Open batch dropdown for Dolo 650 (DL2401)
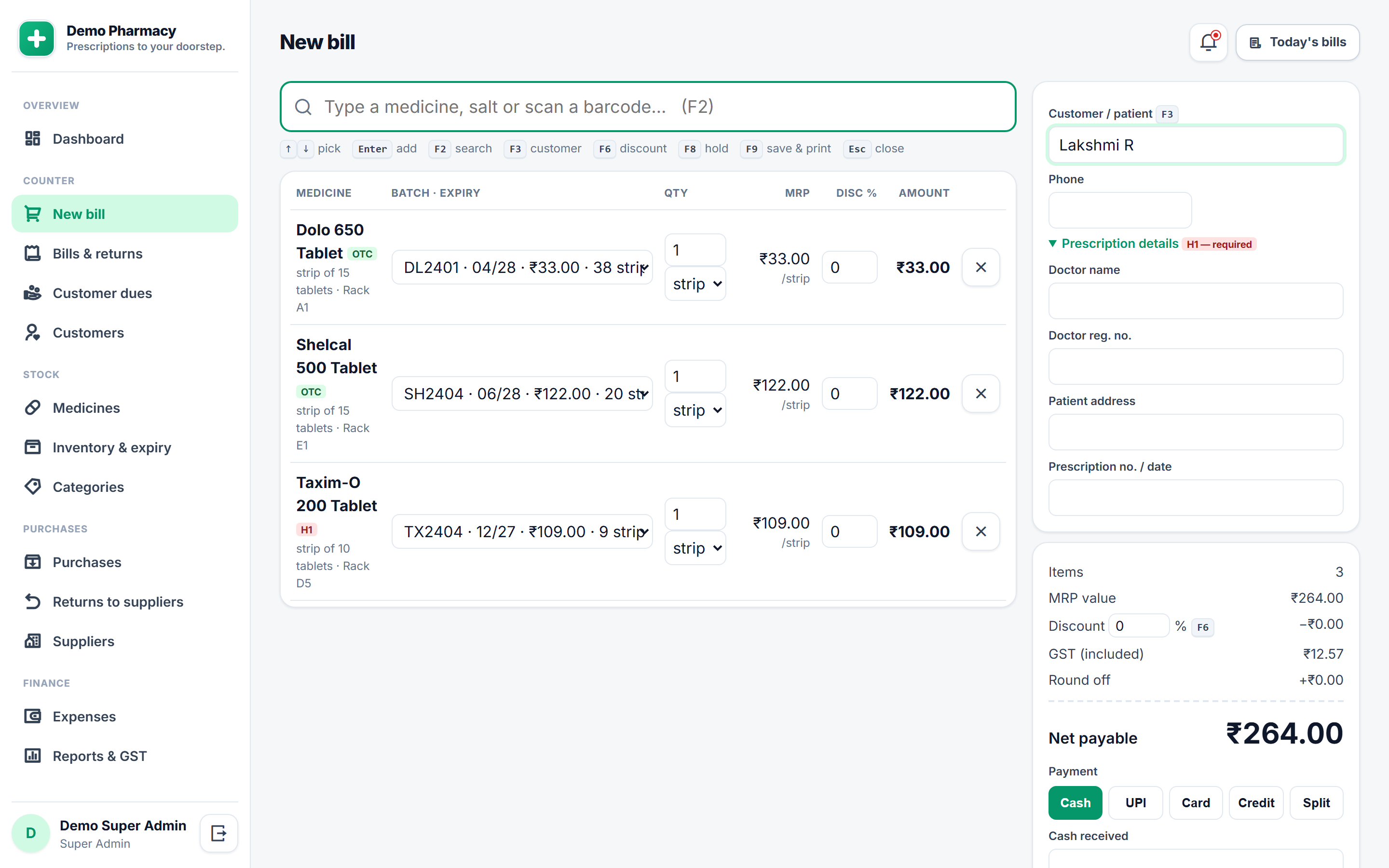 [522, 267]
